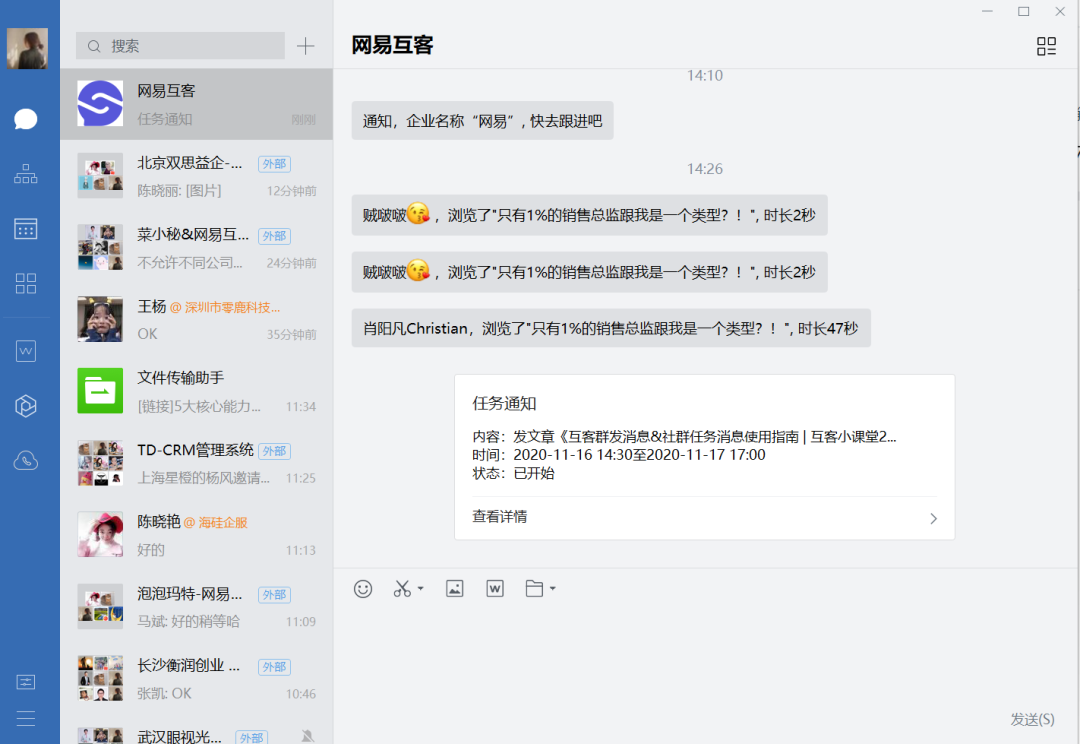This screenshot has width=1080, height=744.
Task: Click the 网易互客 chat title header
Action: pos(392,45)
